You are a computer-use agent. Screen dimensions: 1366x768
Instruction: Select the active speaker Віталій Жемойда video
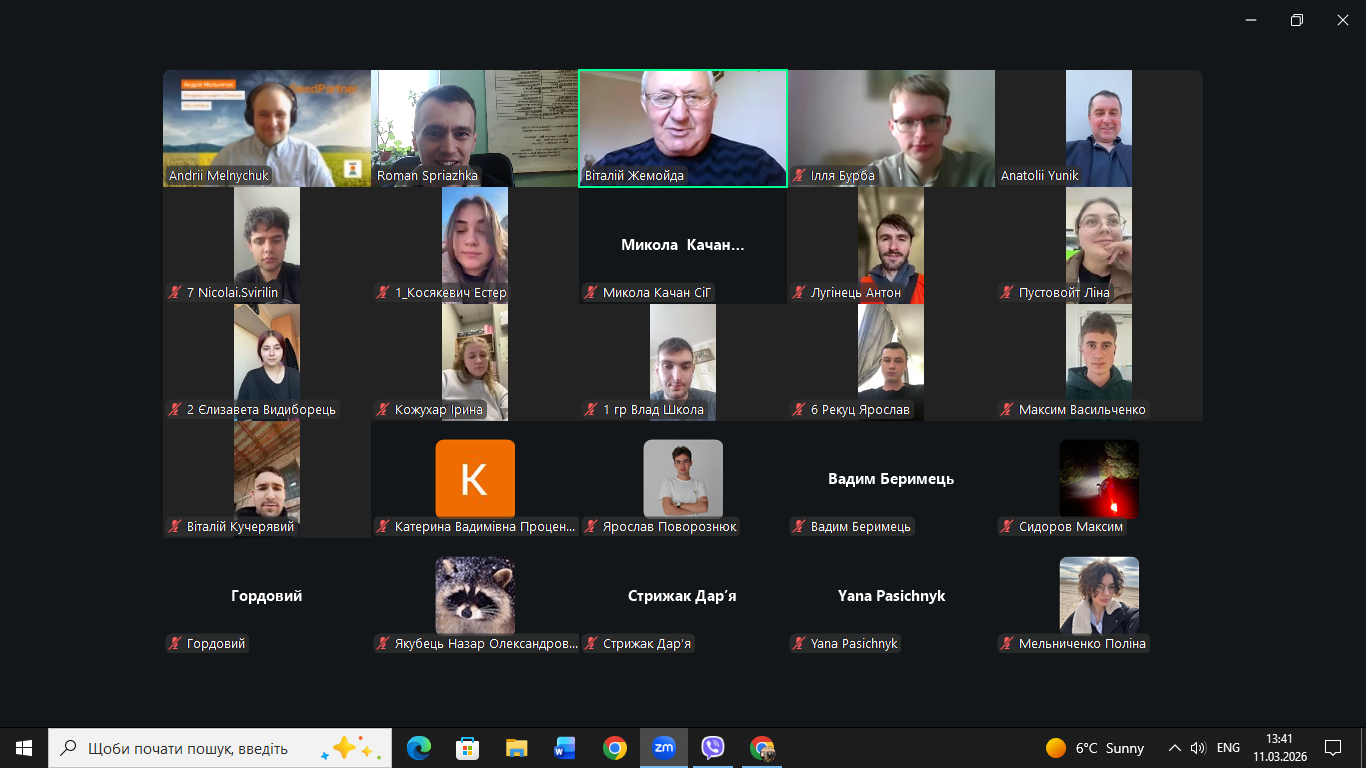[x=683, y=128]
